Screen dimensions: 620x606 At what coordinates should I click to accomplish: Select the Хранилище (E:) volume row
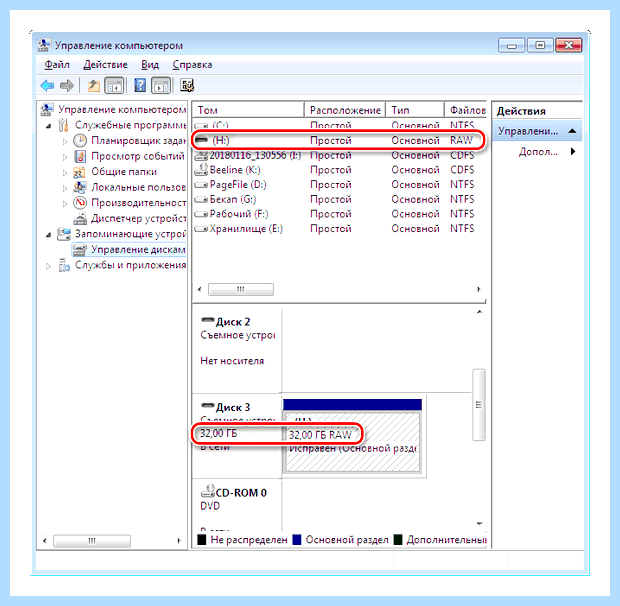pyautogui.click(x=338, y=228)
